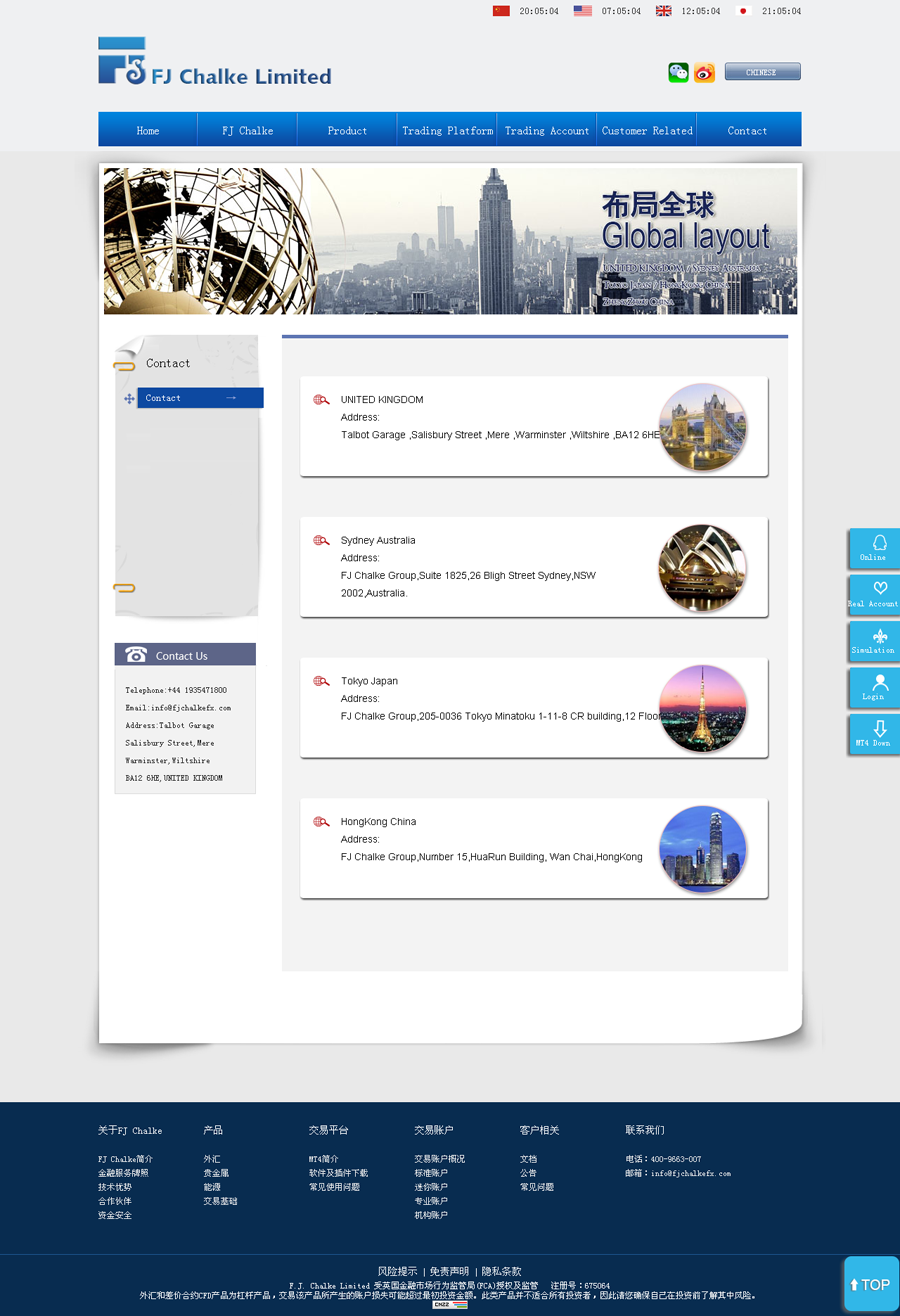Click the footer email info@fjchalkefx.com
Screen dimensions: 900x1316
click(691, 1173)
